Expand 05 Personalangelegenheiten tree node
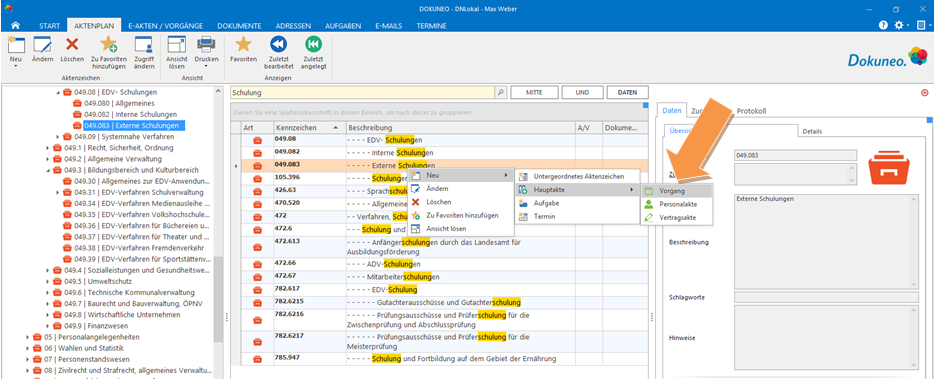934x383 pixels. [x=28, y=337]
